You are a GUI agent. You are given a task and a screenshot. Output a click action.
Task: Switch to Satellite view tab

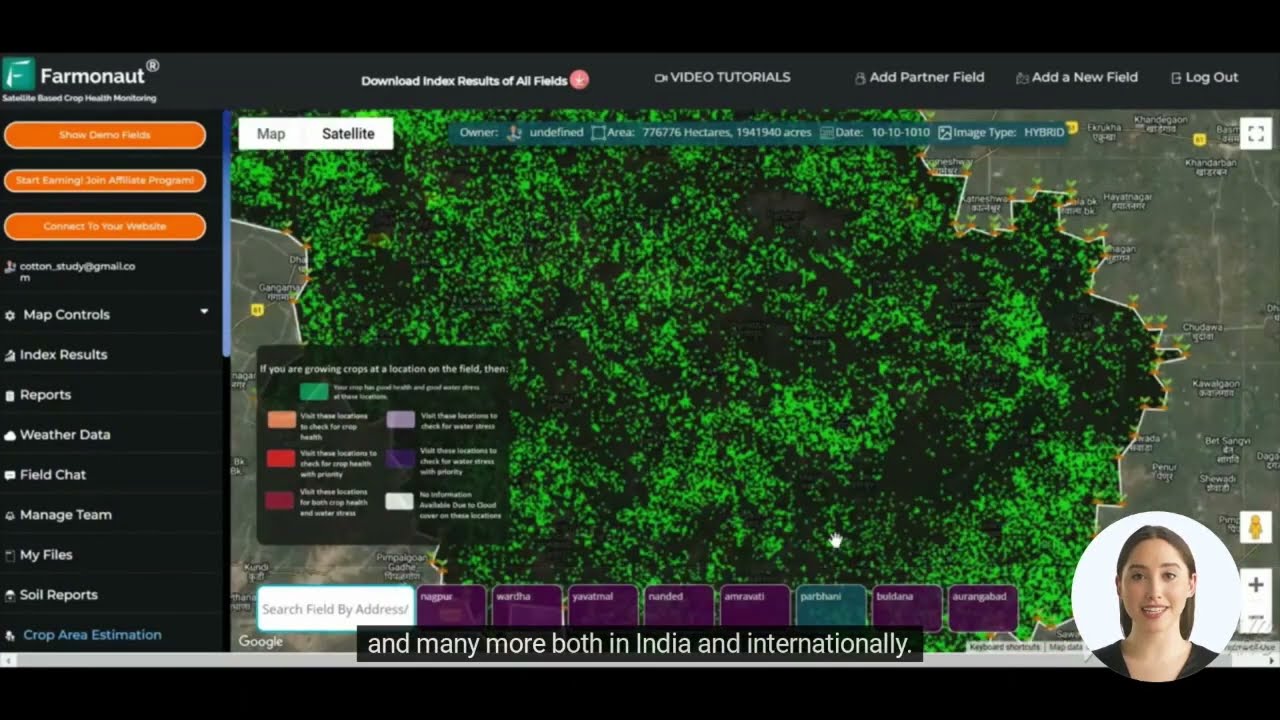[x=348, y=133]
